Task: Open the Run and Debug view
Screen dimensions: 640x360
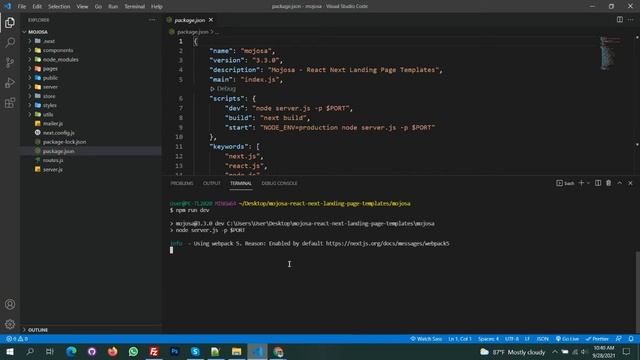Action: point(10,82)
